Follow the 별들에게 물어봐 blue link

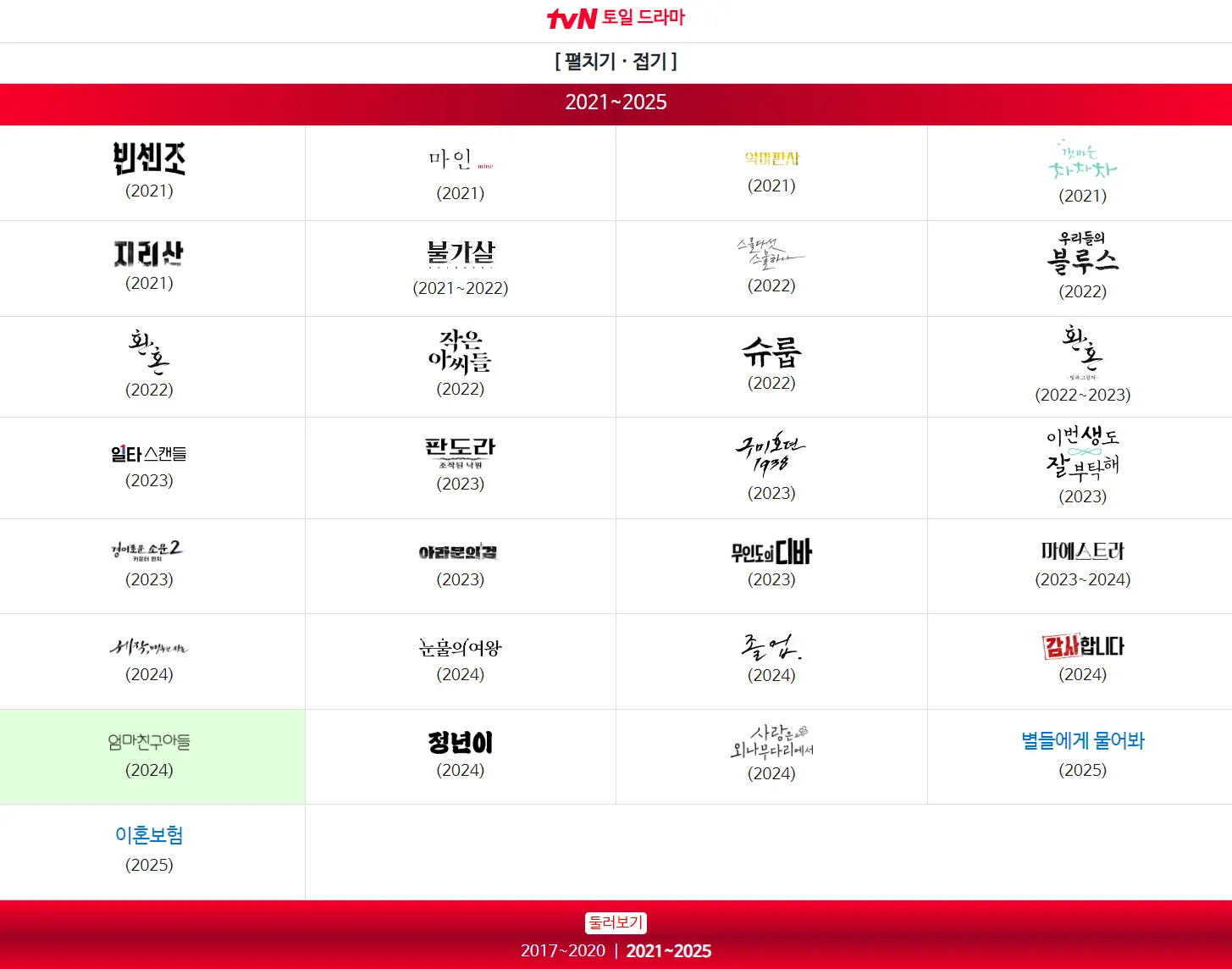(1082, 741)
